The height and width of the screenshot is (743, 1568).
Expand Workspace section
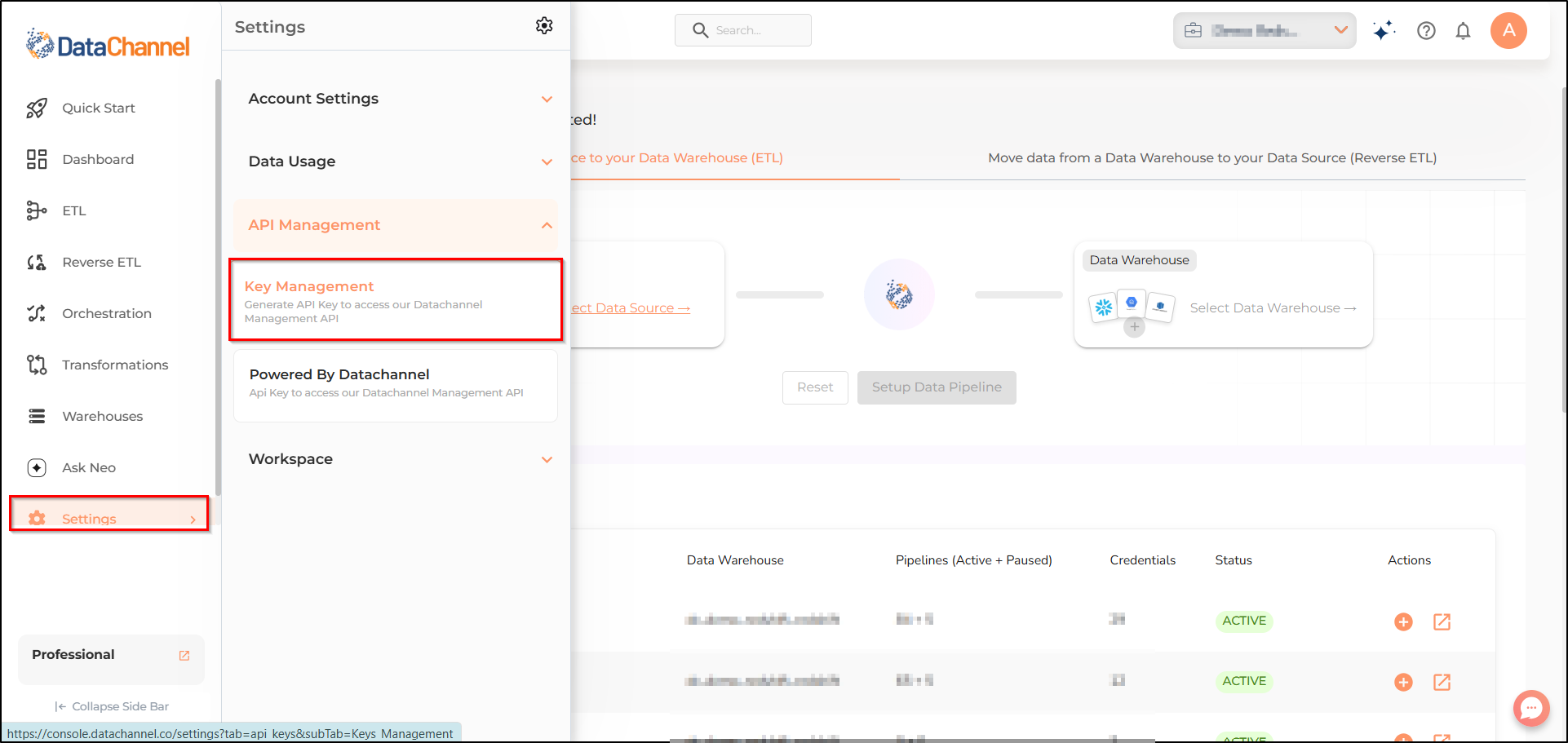[396, 459]
